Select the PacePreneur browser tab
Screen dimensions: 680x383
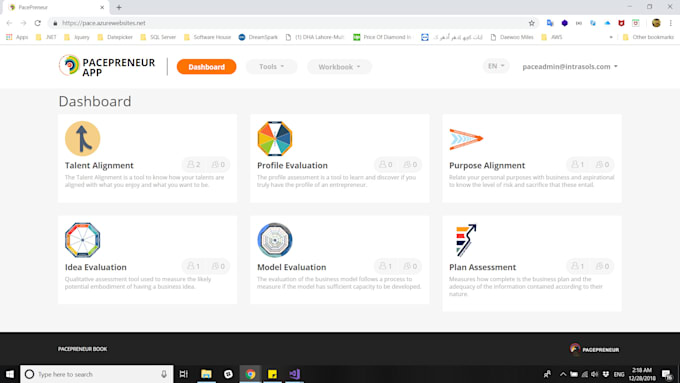[56, 7]
